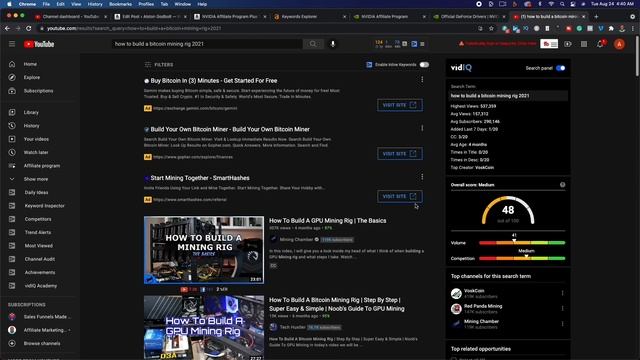Start voice search with the microphone icon

333,44
